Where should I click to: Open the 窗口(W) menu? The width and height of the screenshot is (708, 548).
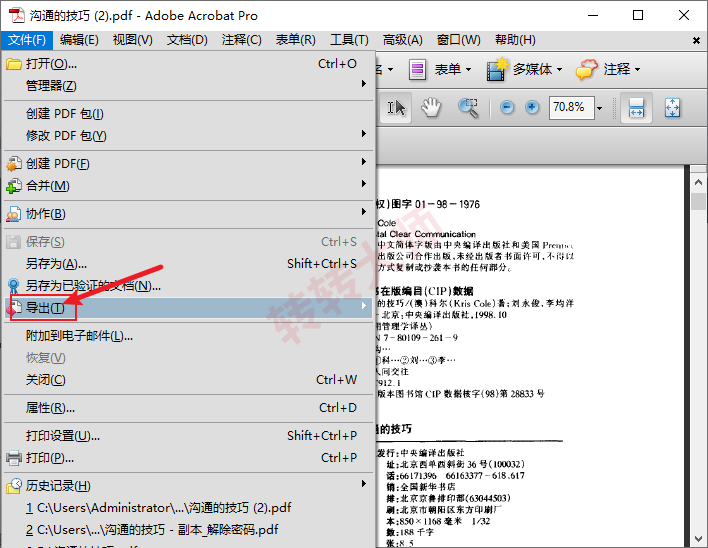pyautogui.click(x=458, y=40)
